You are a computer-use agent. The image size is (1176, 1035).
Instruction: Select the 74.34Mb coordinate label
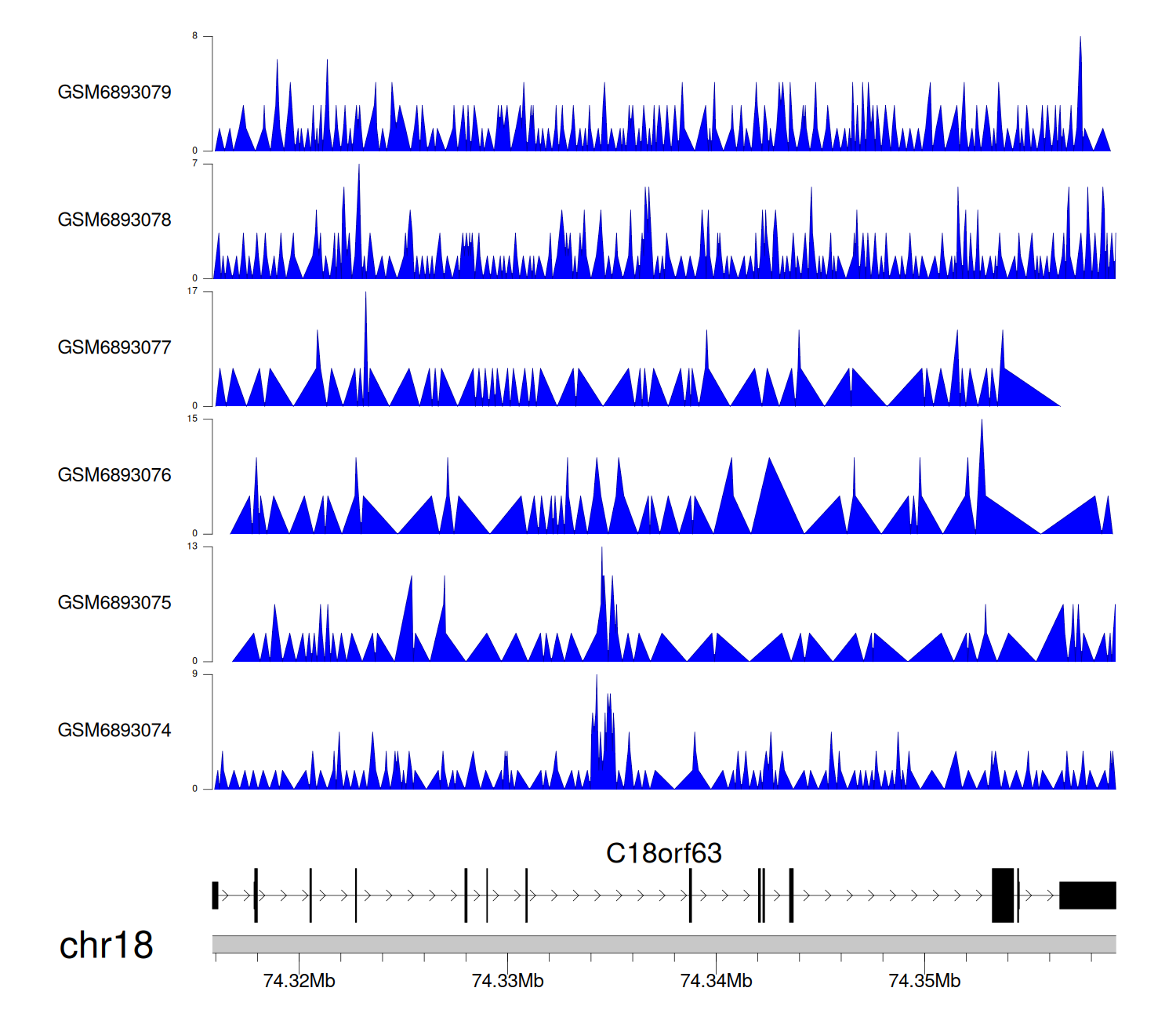(x=716, y=981)
